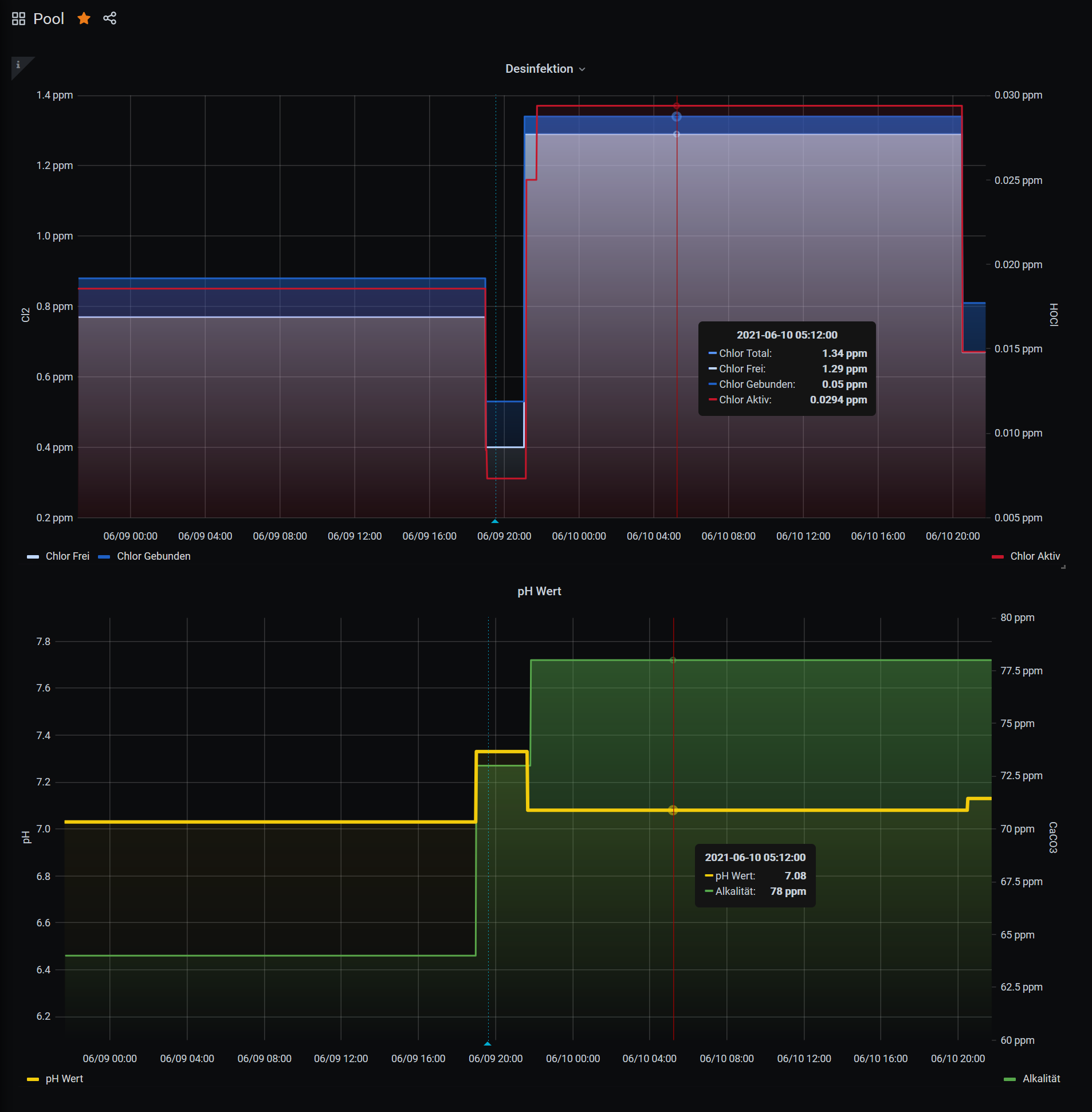Open the dashboards grid icon
Viewport: 1092px width, 1112px height.
[x=18, y=19]
